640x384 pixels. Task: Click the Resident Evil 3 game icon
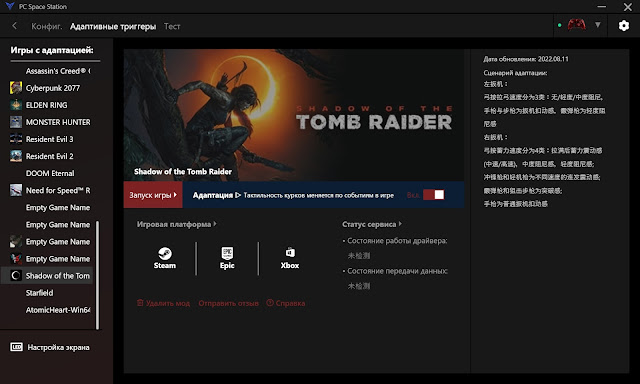tap(16, 139)
